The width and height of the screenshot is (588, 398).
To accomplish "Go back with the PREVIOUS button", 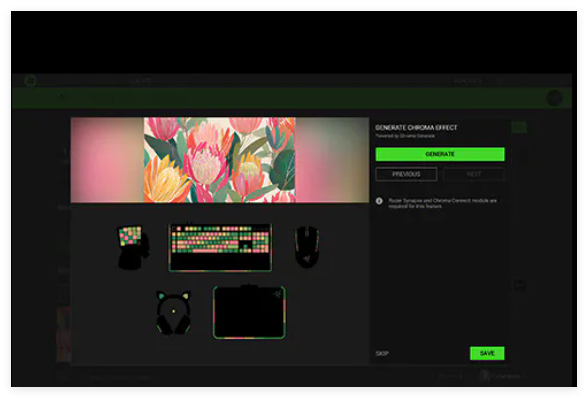I will [406, 174].
